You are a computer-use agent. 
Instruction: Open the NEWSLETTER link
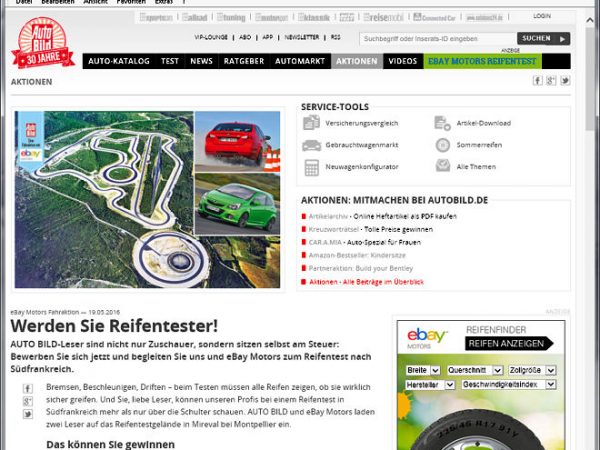[302, 37]
